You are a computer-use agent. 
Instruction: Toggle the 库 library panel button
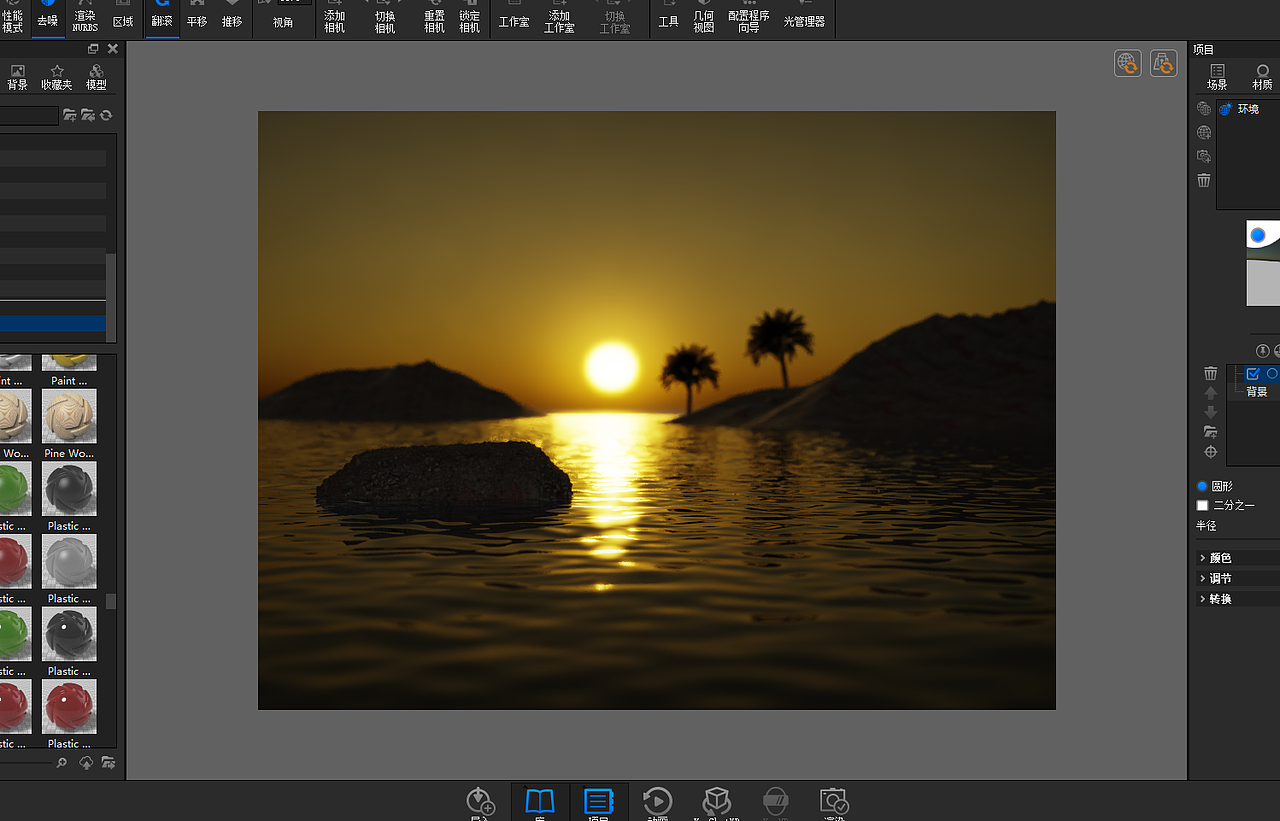click(540, 803)
